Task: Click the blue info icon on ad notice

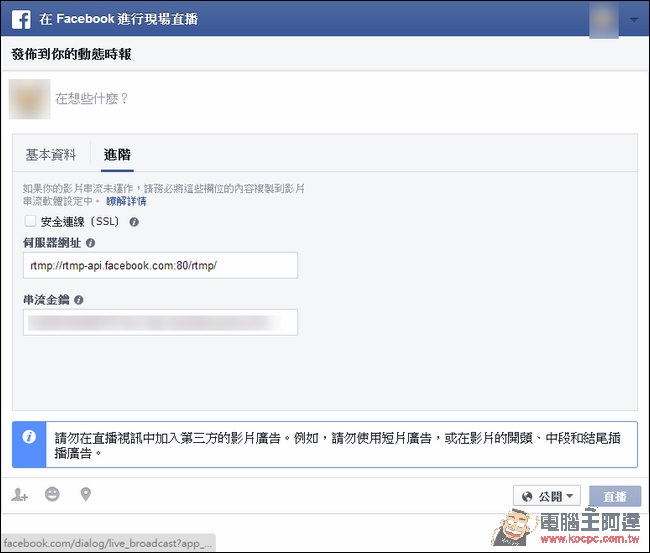Action: point(29,437)
